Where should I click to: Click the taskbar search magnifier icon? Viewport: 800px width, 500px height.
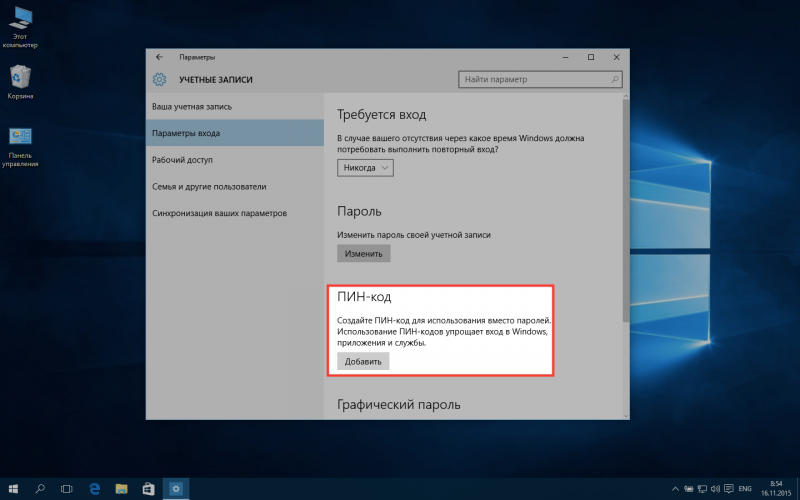(41, 489)
